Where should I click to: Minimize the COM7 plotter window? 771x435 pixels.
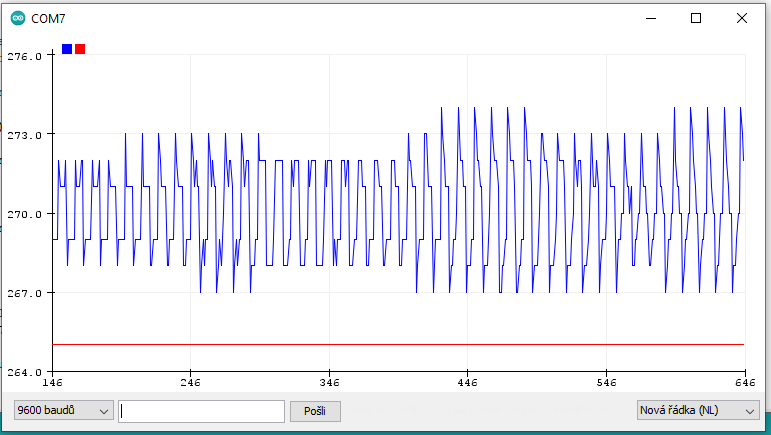point(650,18)
